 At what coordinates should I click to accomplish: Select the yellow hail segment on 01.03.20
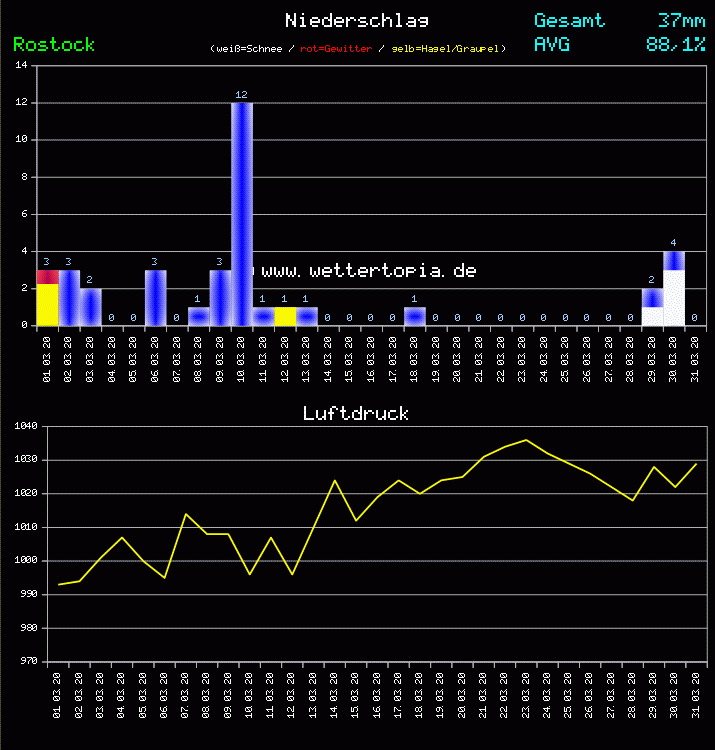click(47, 305)
